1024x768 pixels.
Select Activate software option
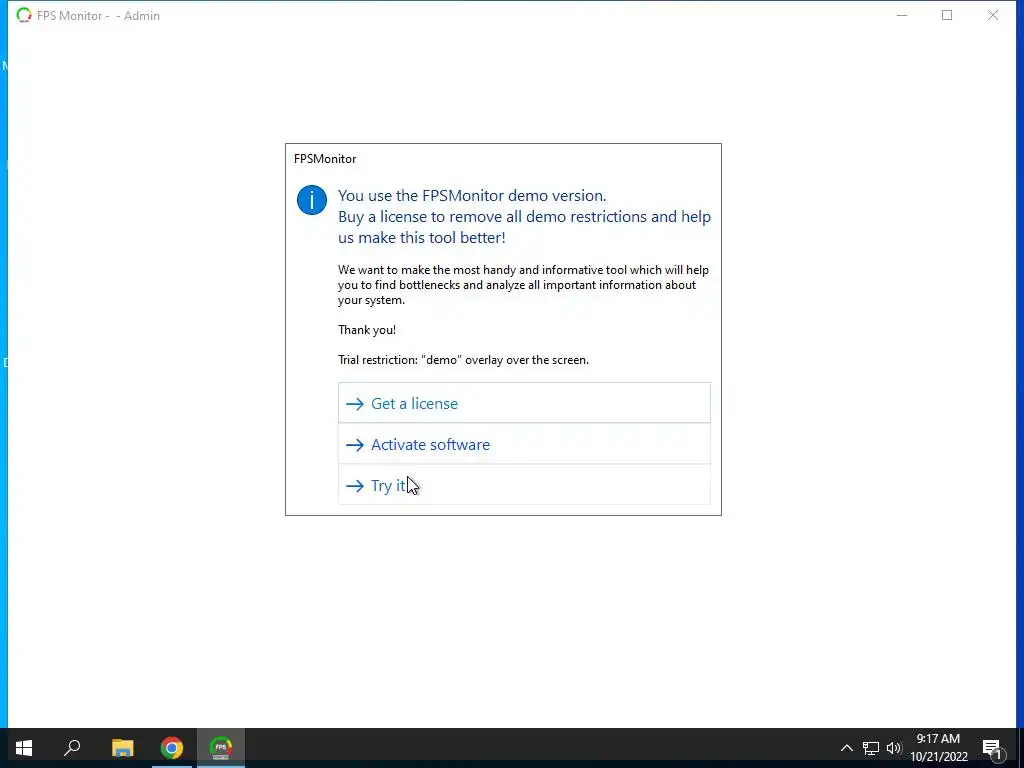click(x=524, y=444)
